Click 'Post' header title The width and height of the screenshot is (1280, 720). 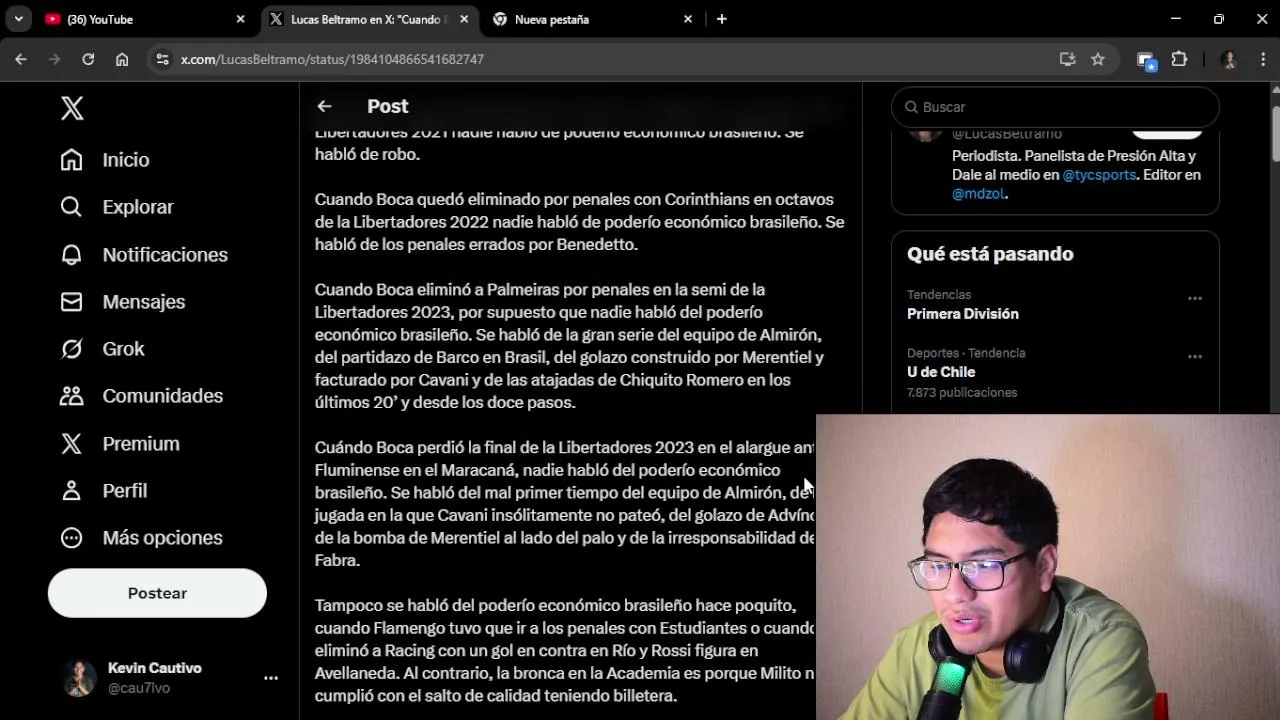point(388,106)
